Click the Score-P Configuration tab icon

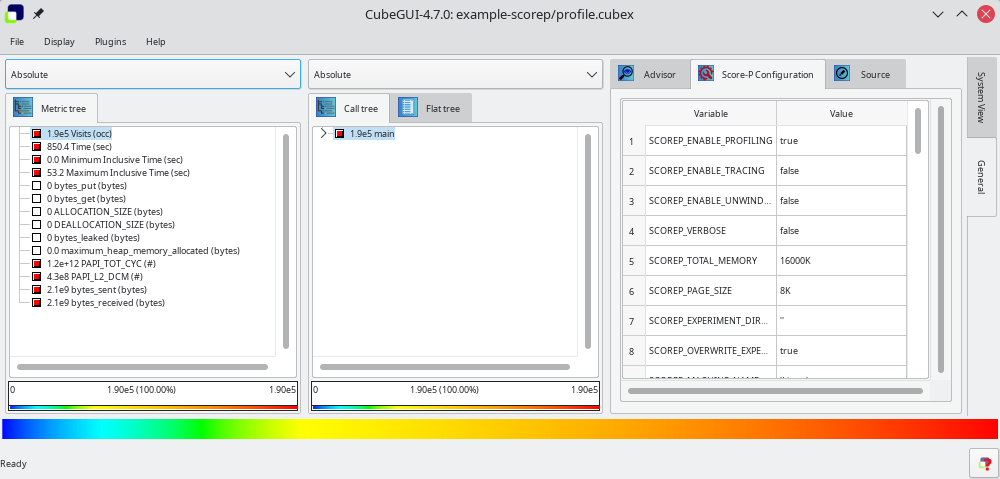click(705, 74)
